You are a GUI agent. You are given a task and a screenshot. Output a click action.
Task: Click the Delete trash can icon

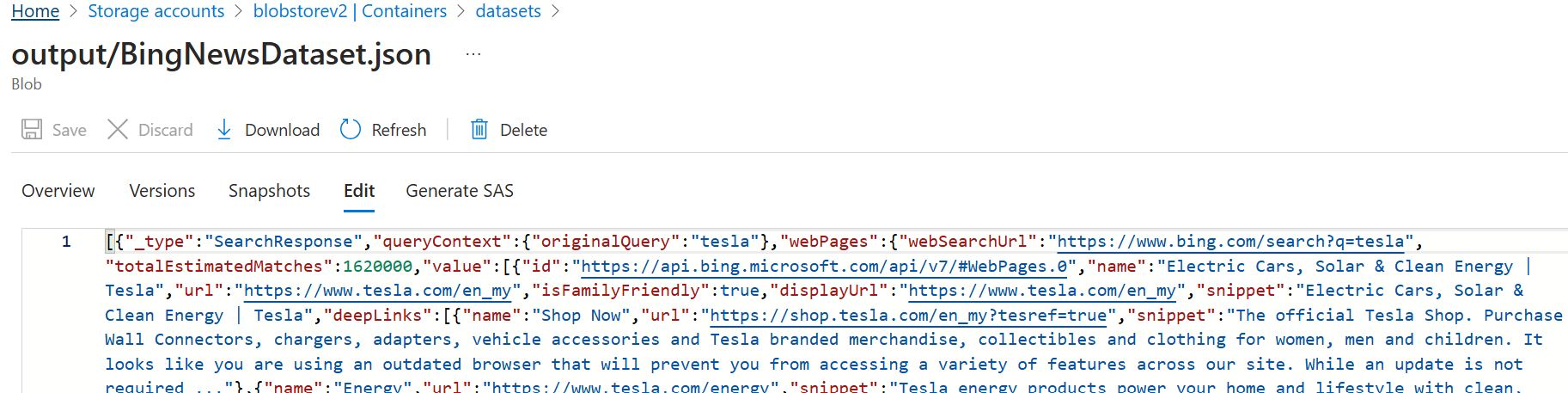[479, 130]
